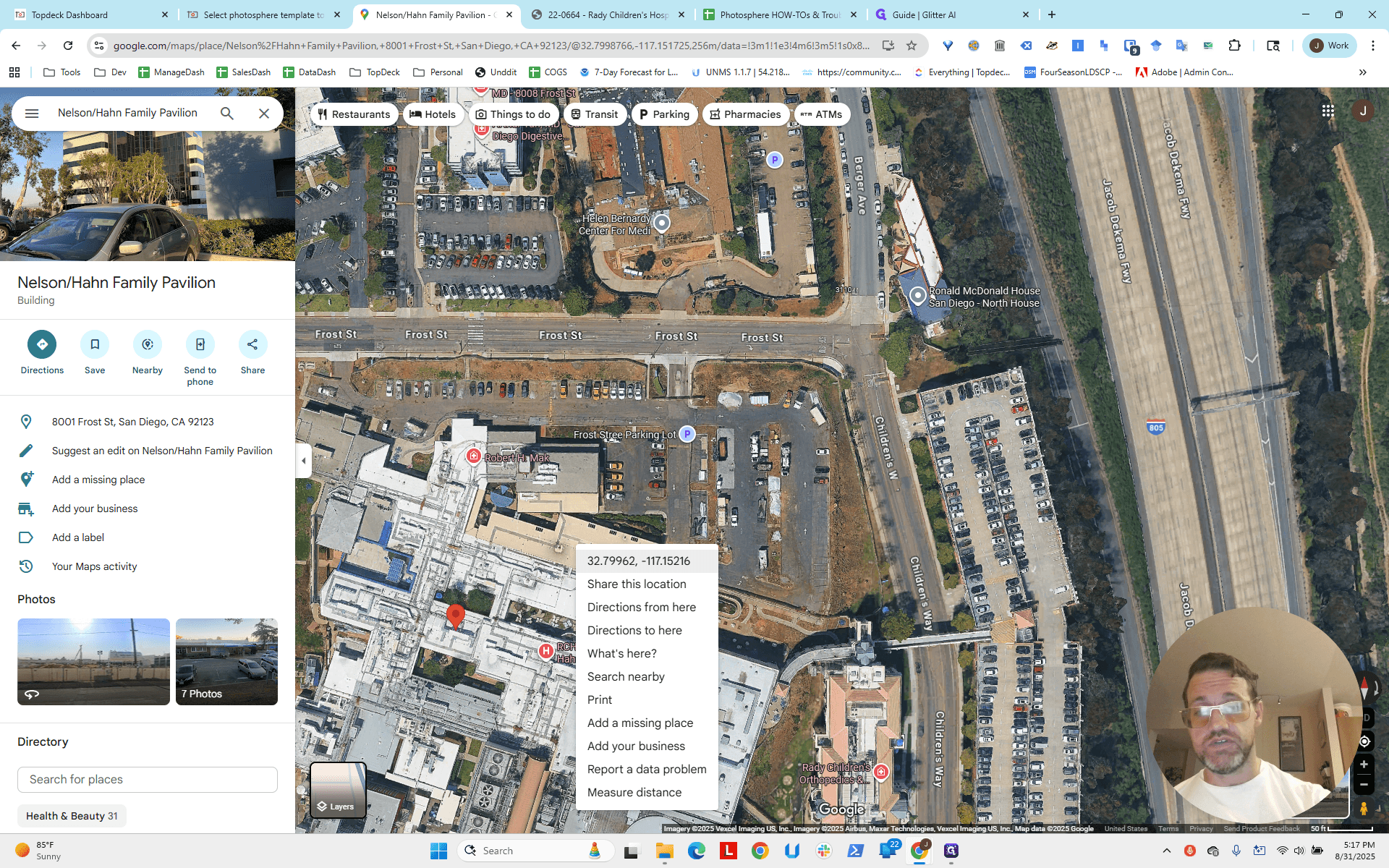The height and width of the screenshot is (868, 1389).
Task: Open the Pegman Street View control
Action: 1364,809
